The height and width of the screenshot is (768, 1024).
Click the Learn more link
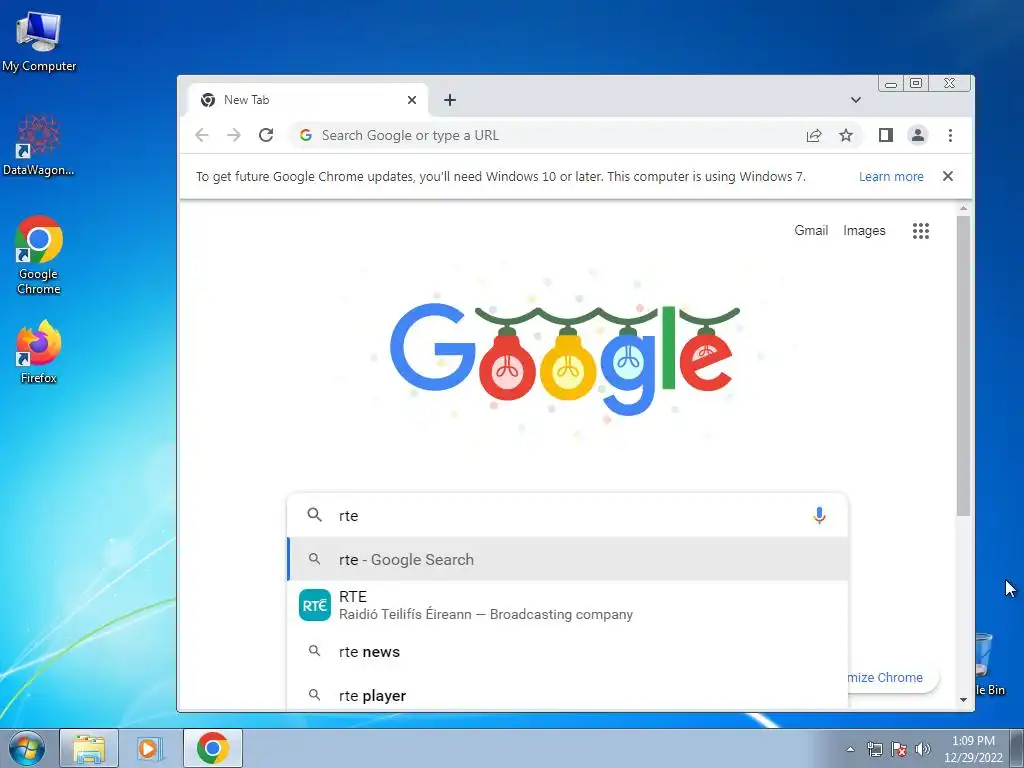[891, 176]
